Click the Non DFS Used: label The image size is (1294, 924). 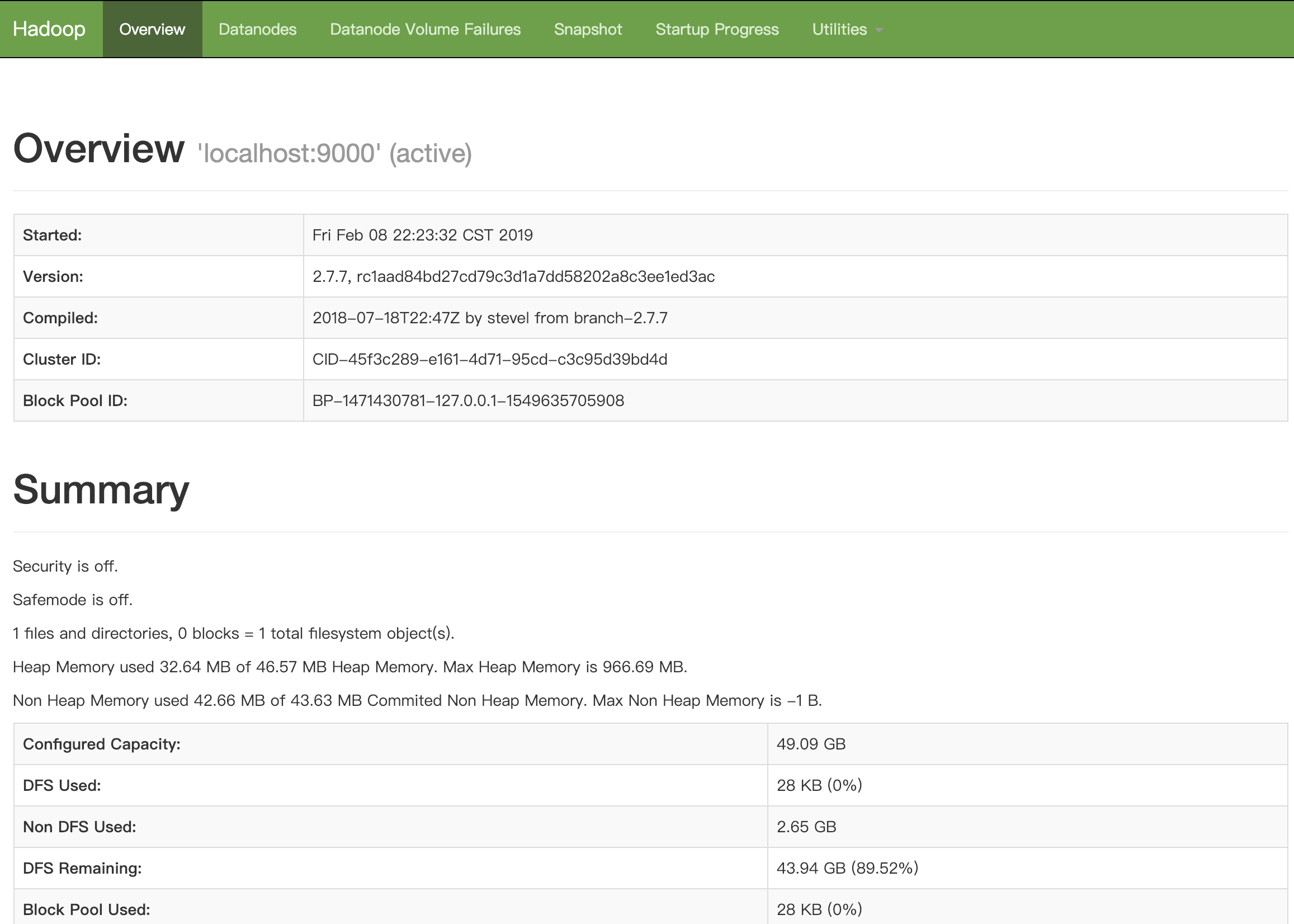79,827
